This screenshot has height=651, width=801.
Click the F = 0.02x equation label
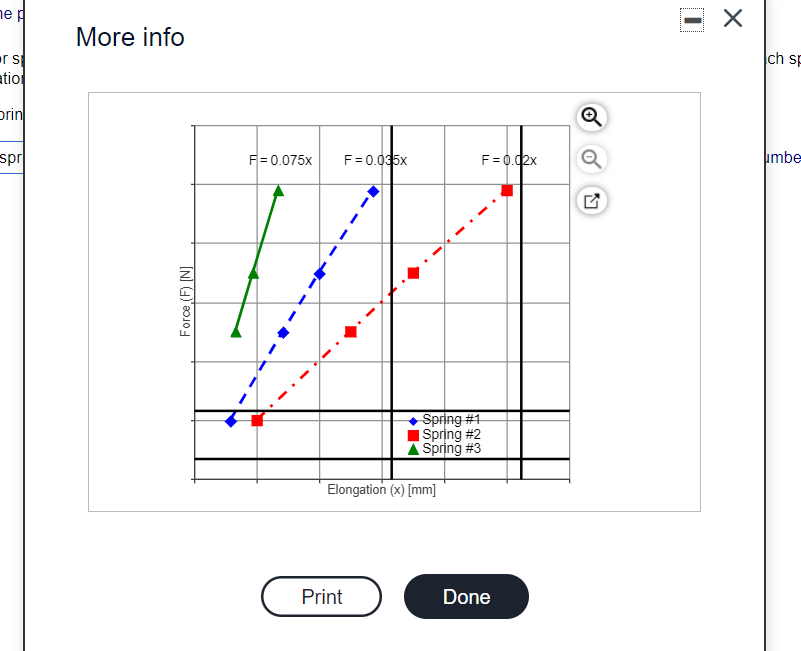point(509,159)
